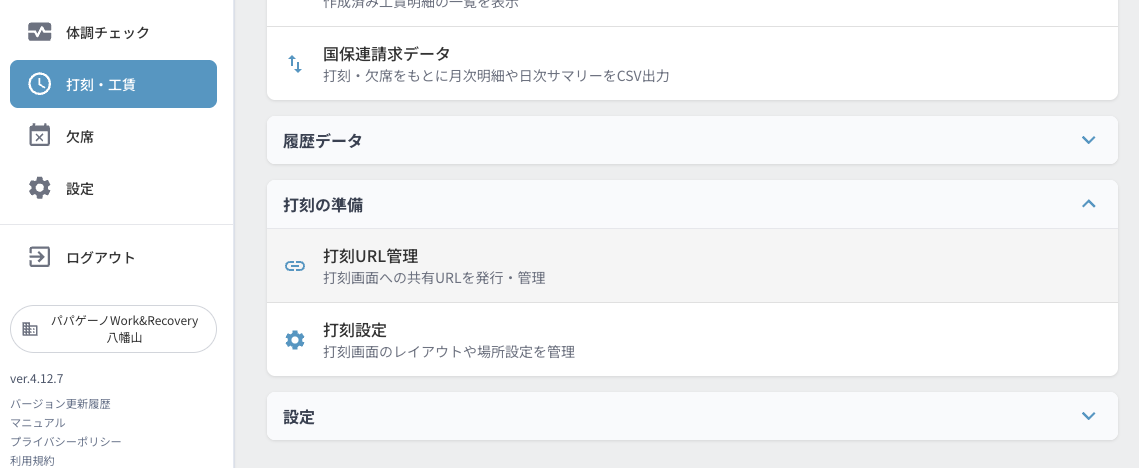Open 打刻・工賃 in the sidebar menu

(113, 84)
